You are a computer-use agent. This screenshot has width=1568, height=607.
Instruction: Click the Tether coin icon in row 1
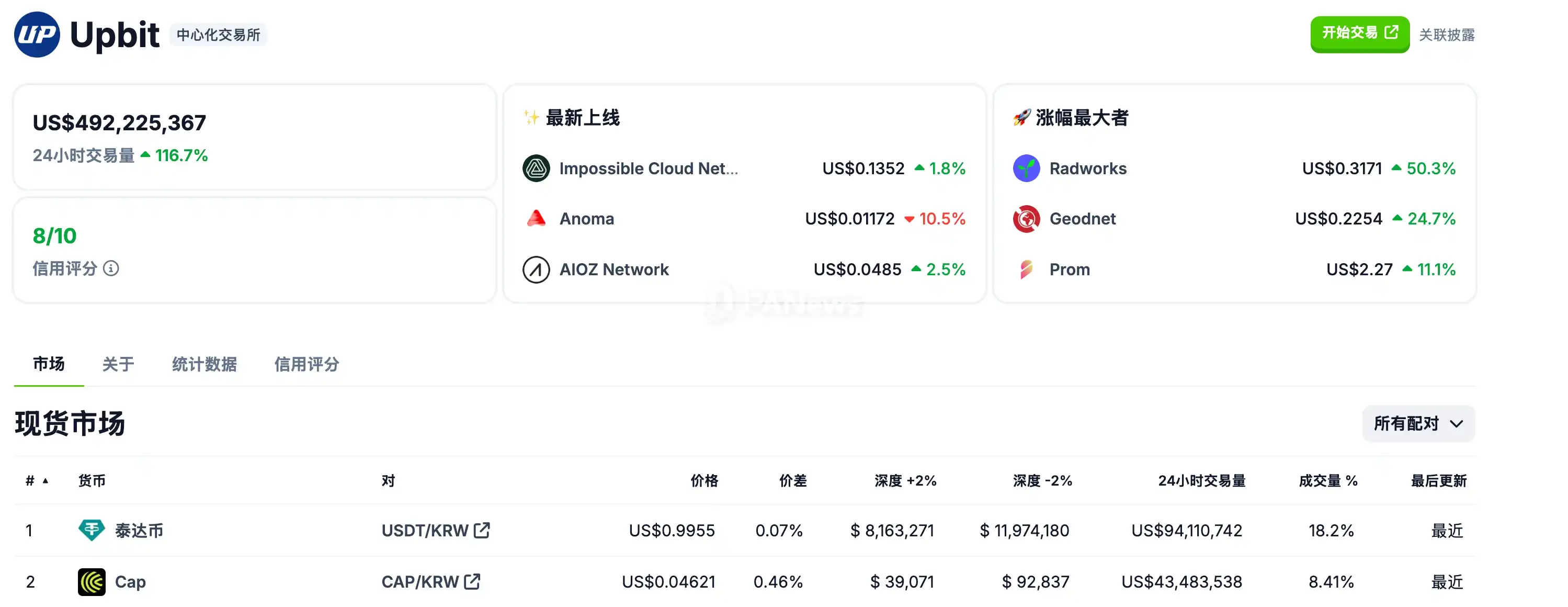[x=92, y=530]
